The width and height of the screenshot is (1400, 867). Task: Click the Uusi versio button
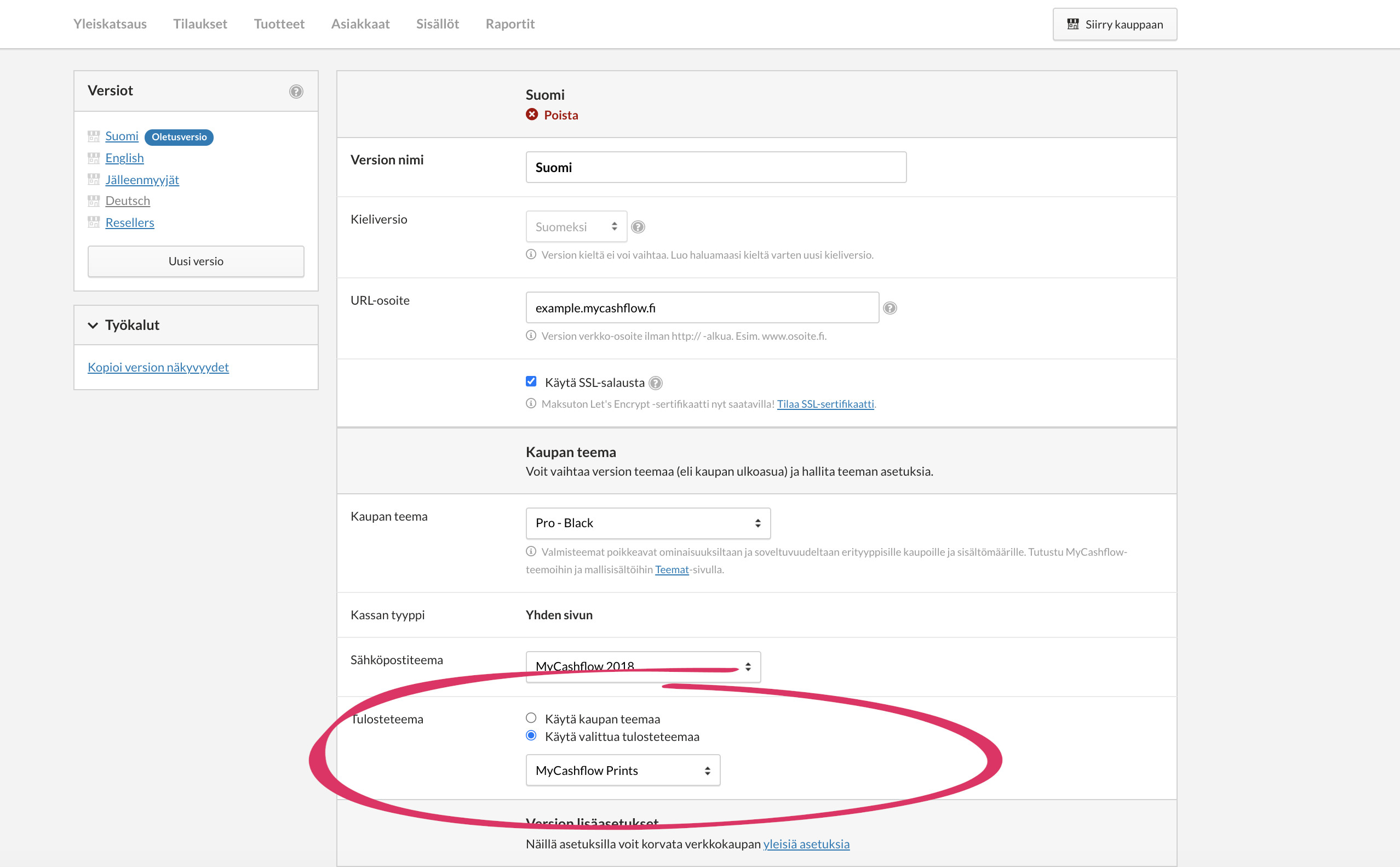tap(196, 261)
